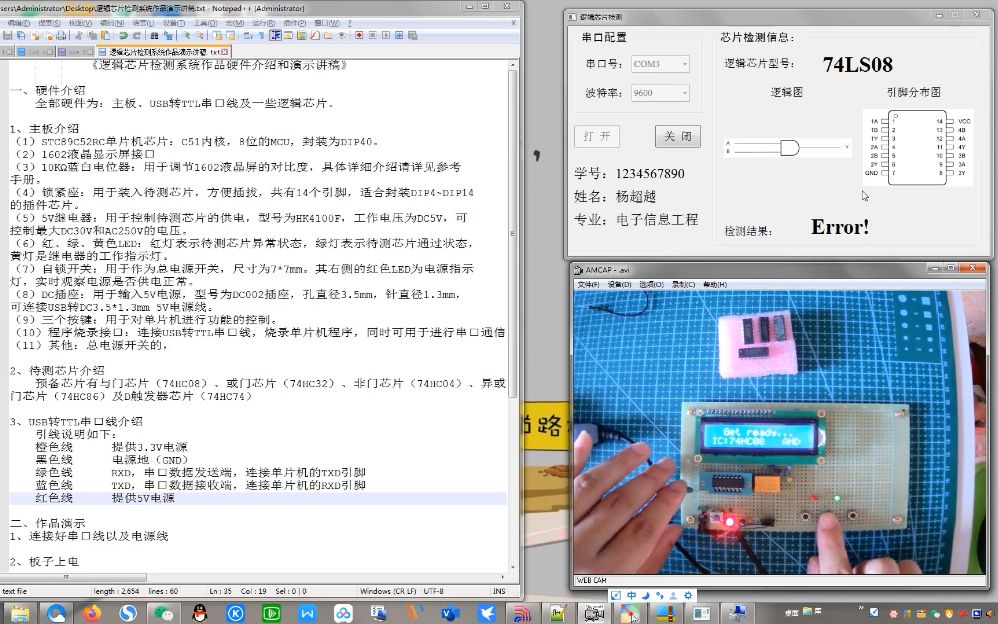
Task: Click the Cut icon in Notepad++ toolbar
Action: (x=77, y=35)
